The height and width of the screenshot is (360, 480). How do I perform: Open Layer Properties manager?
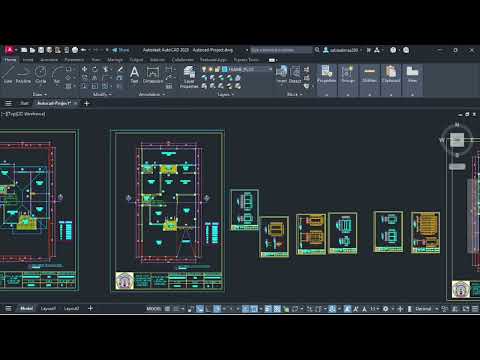(x=189, y=77)
